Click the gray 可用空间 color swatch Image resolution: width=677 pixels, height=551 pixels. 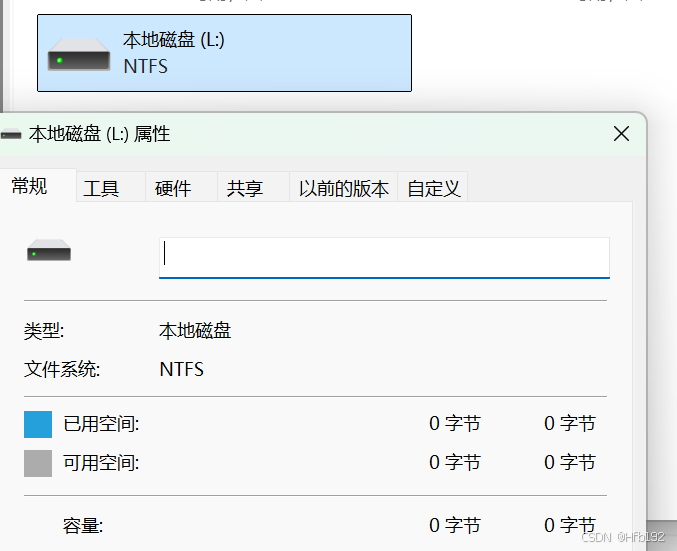(x=38, y=463)
